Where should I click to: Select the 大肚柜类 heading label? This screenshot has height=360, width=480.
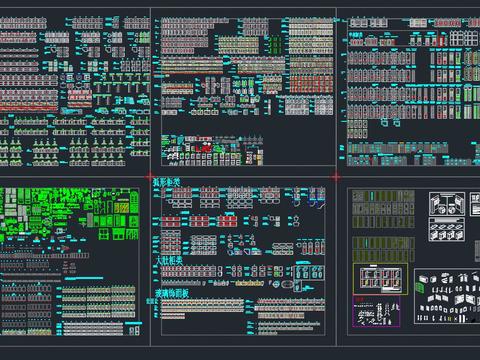pos(169,261)
